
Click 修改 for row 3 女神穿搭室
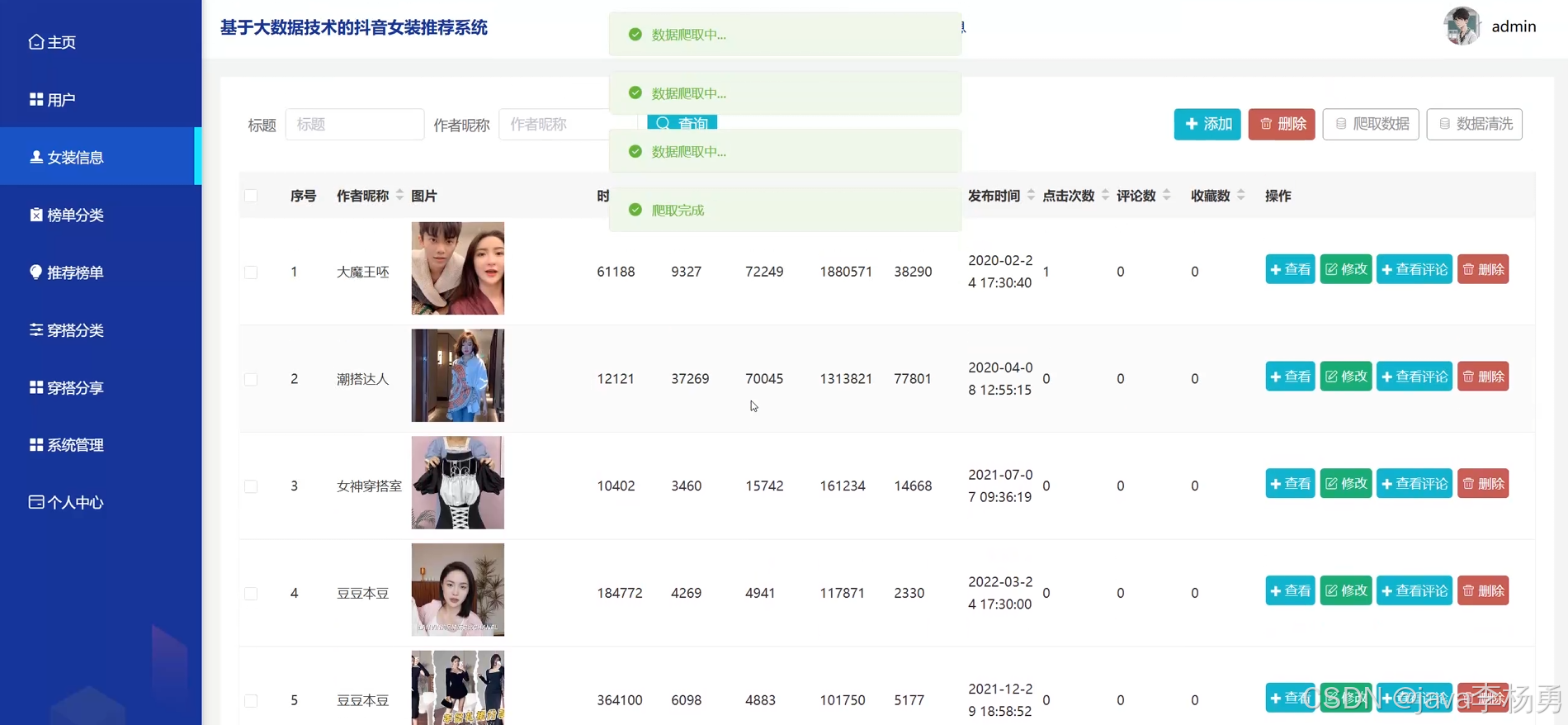(1346, 483)
